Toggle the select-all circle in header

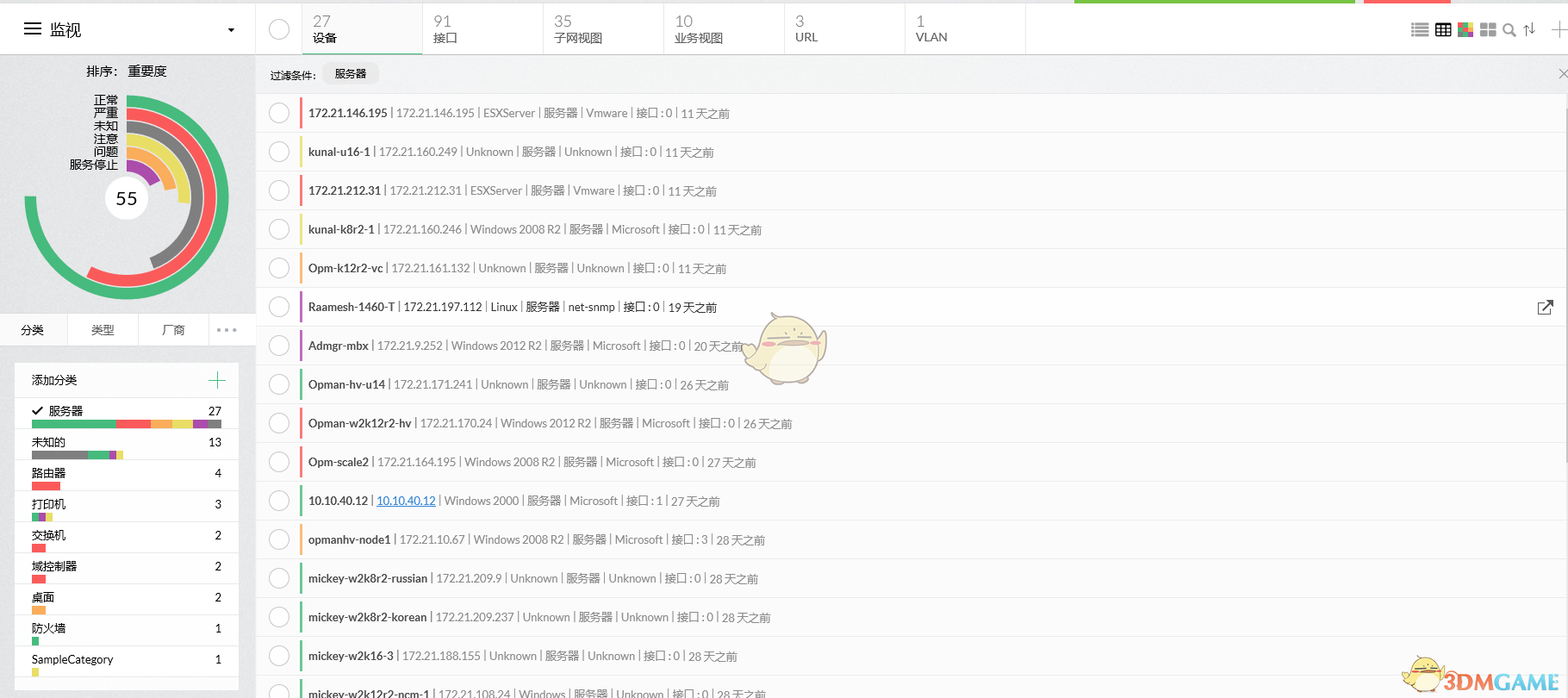pos(279,29)
